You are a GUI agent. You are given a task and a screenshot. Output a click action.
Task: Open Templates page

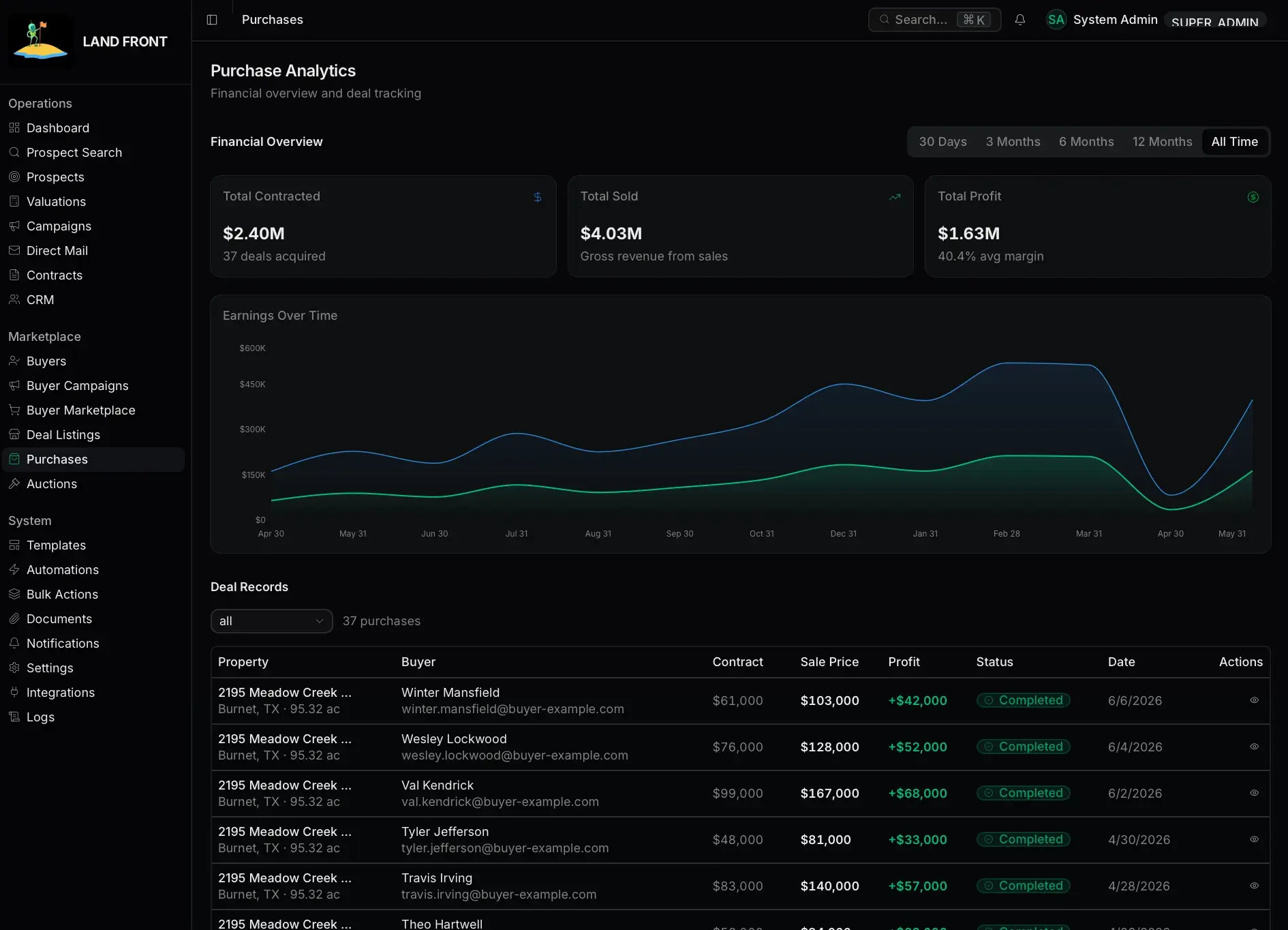click(x=93, y=545)
